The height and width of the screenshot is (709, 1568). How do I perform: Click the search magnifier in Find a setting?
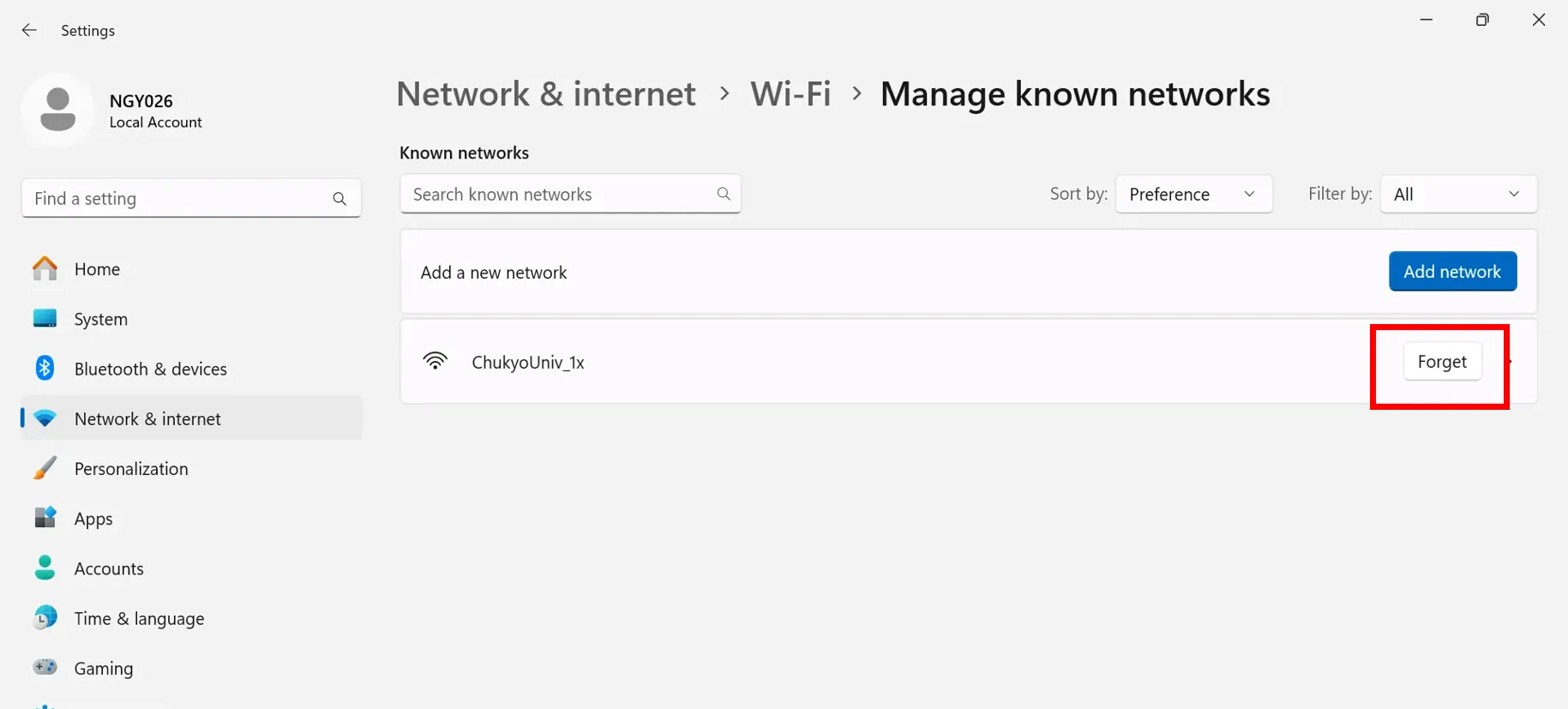point(339,199)
